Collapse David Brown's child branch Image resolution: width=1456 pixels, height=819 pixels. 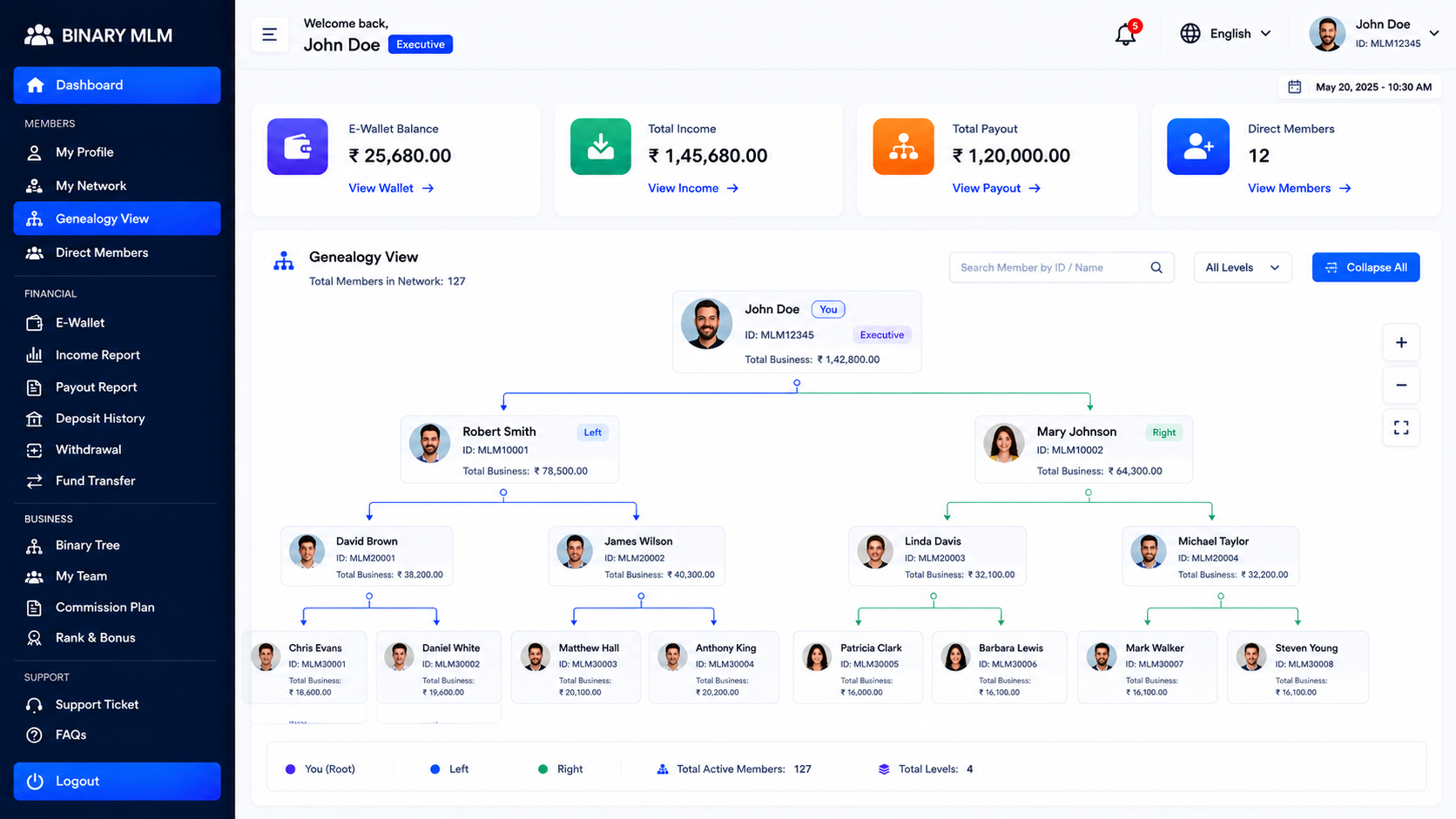[x=369, y=597]
